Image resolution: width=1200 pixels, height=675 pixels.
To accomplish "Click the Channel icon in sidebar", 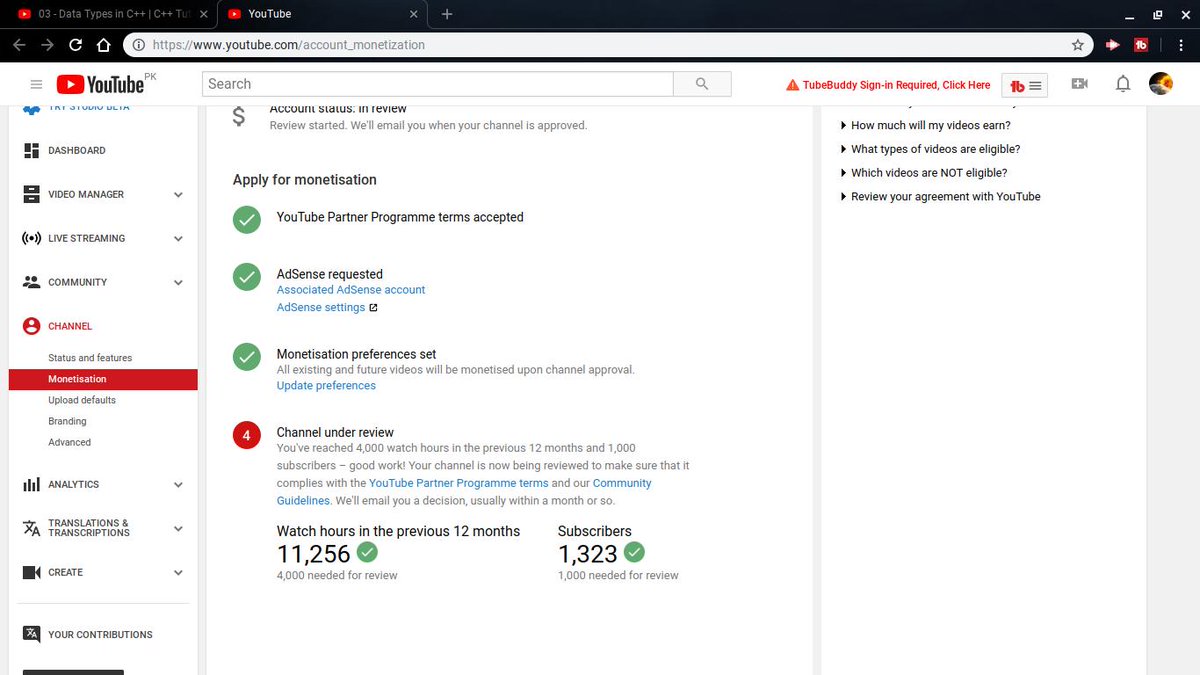I will click(31, 326).
